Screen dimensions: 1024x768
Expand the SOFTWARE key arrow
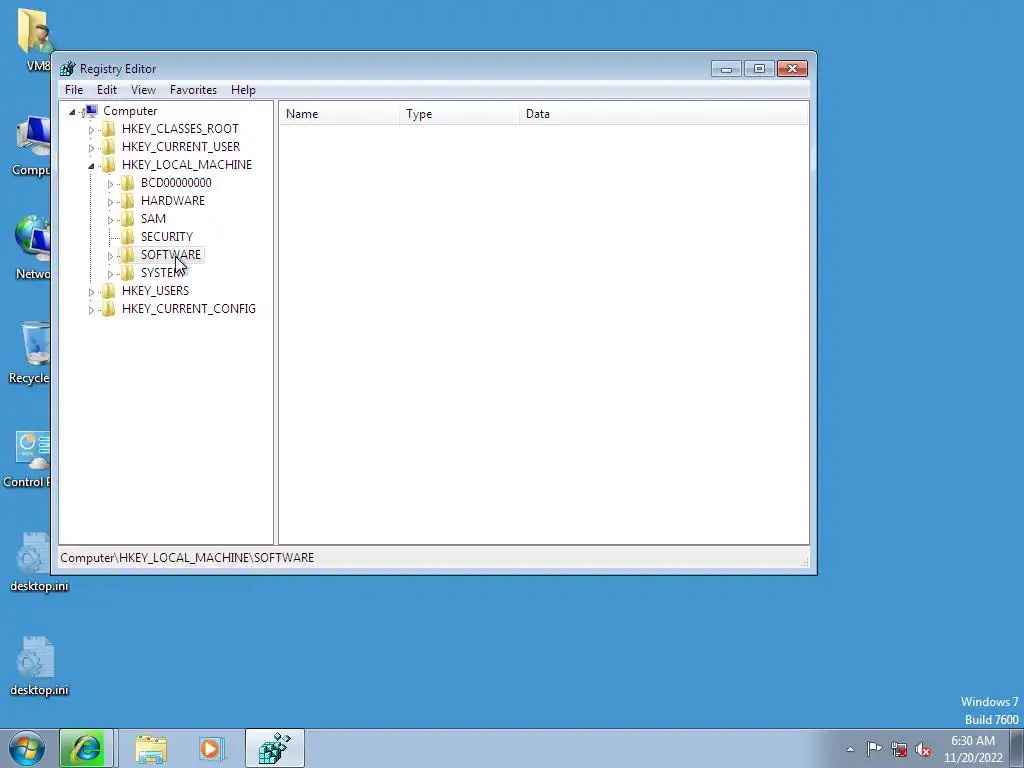[x=110, y=256]
